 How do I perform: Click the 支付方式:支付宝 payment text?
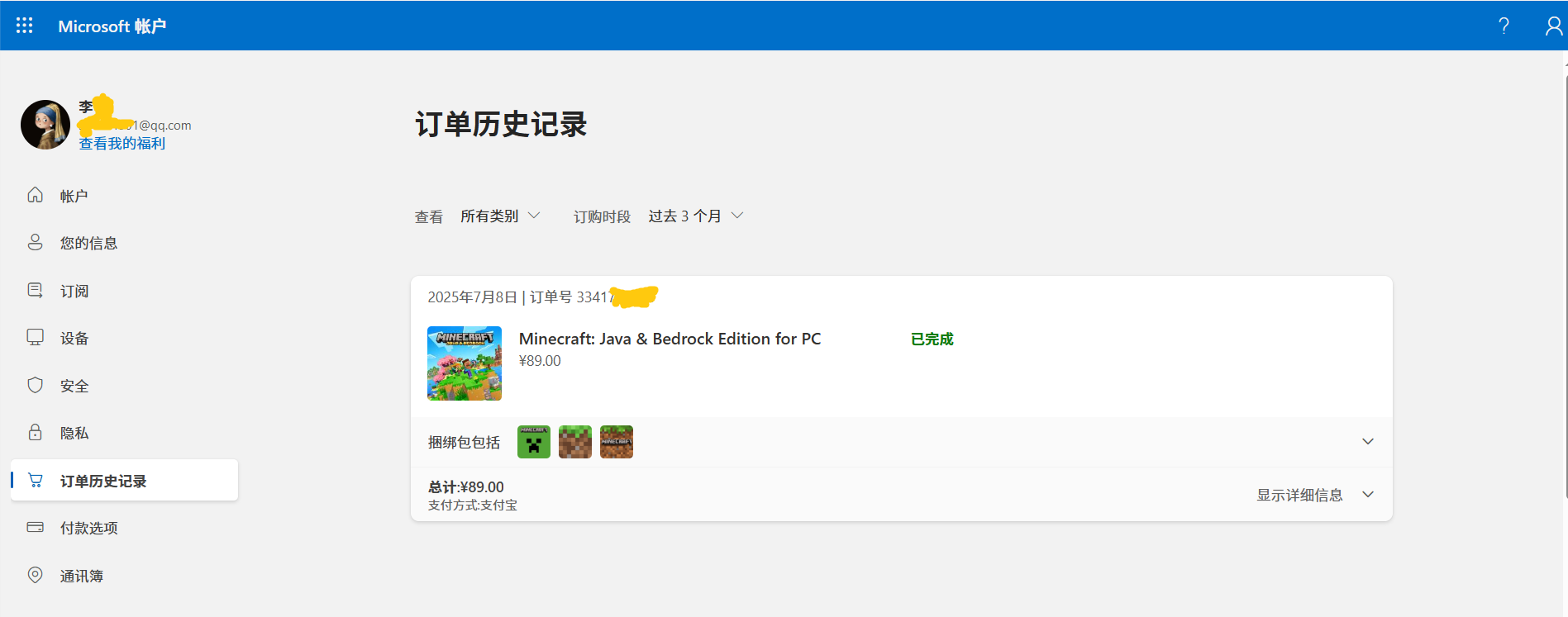tap(473, 505)
